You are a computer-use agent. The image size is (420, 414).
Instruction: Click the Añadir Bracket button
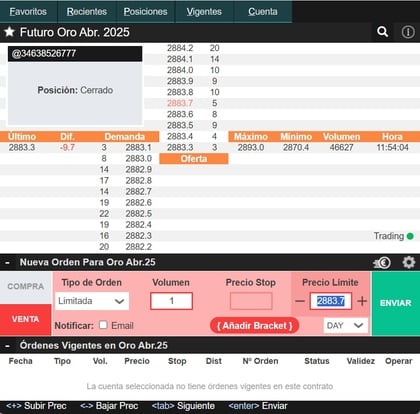(255, 326)
